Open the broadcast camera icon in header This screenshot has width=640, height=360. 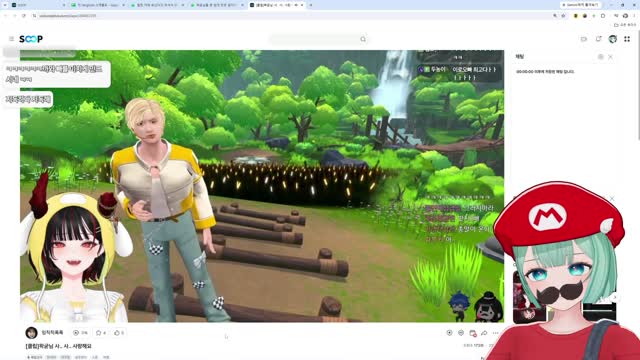[584, 39]
